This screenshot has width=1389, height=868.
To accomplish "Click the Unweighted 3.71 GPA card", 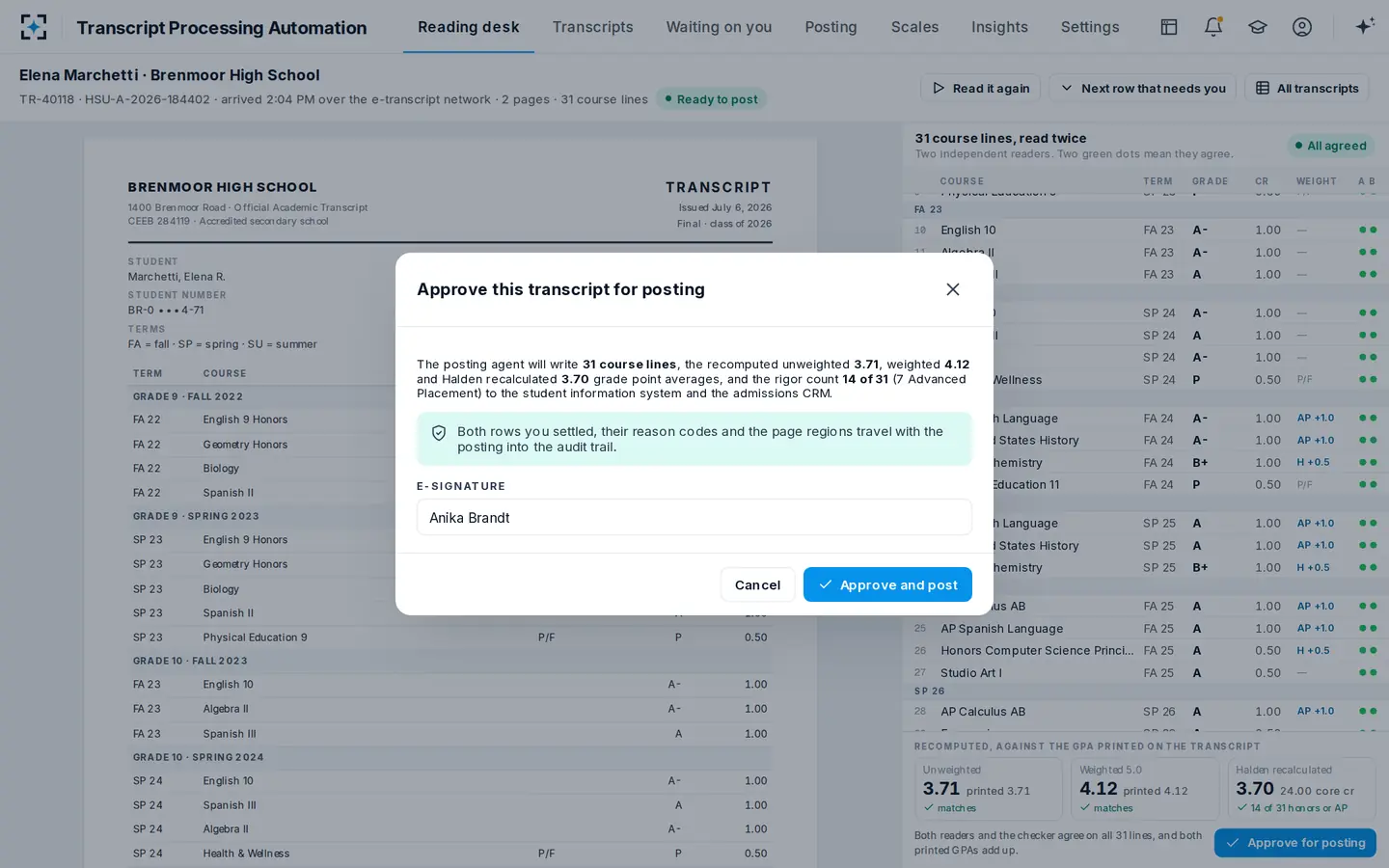I will coord(989,789).
